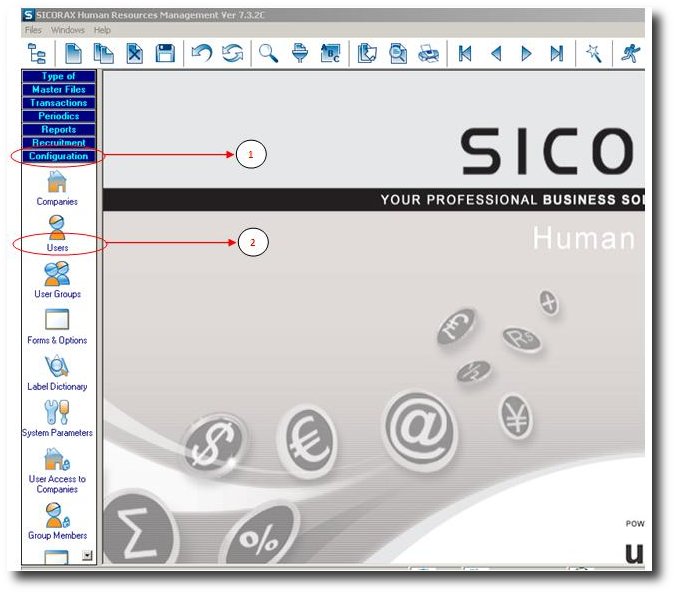Click the magnifying glass search icon

click(268, 54)
